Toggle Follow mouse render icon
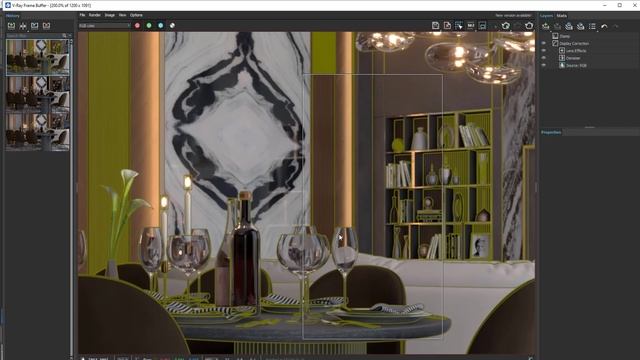The image size is (640, 360). click(459, 26)
